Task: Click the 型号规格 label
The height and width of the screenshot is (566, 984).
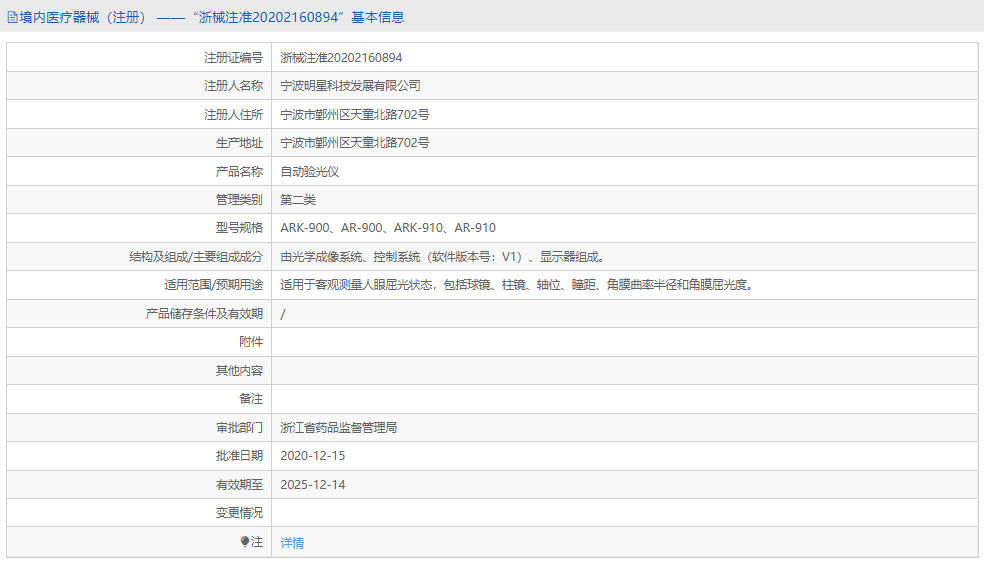Action: [239, 228]
